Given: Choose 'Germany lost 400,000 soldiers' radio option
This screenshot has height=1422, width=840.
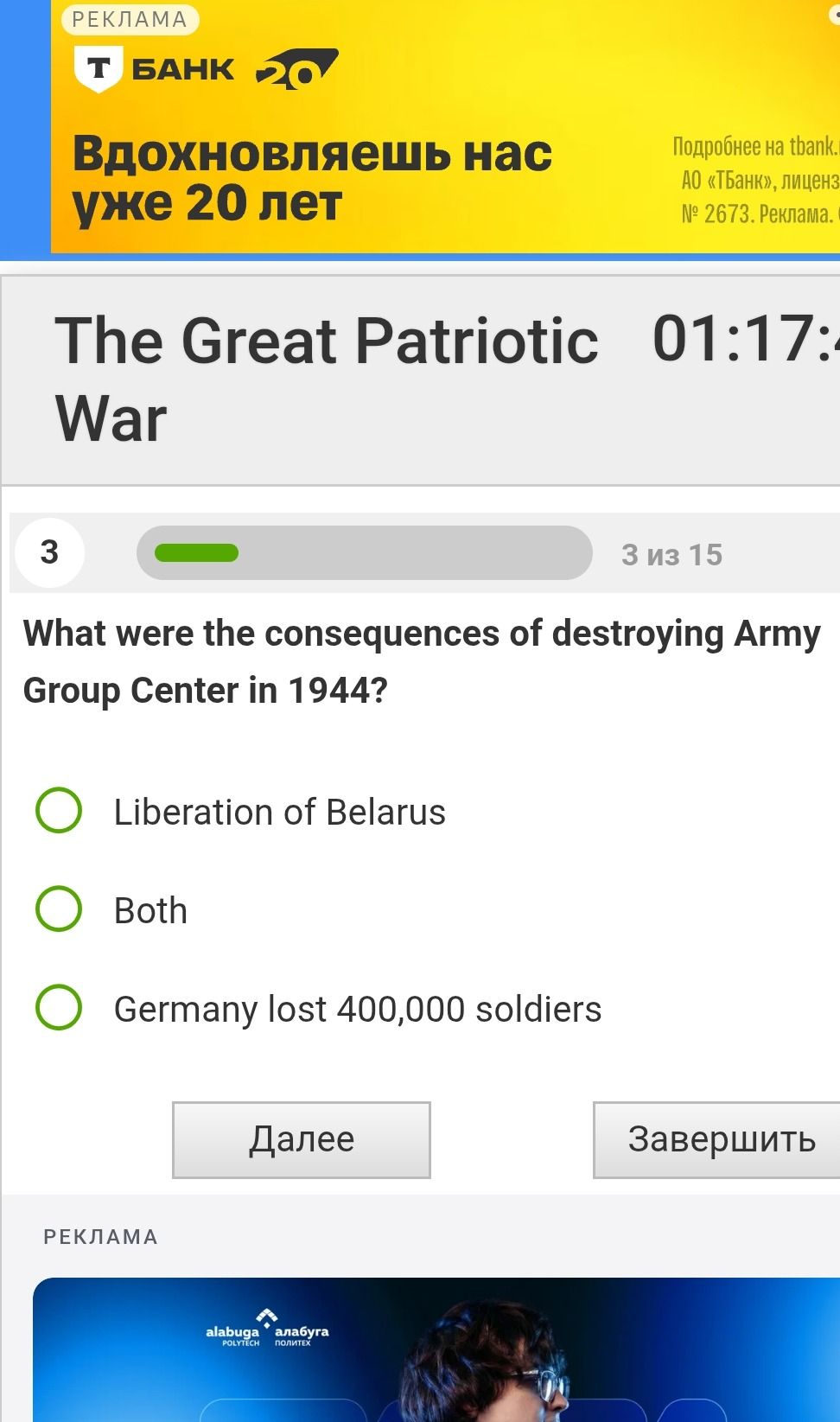Looking at the screenshot, I should click(59, 1008).
